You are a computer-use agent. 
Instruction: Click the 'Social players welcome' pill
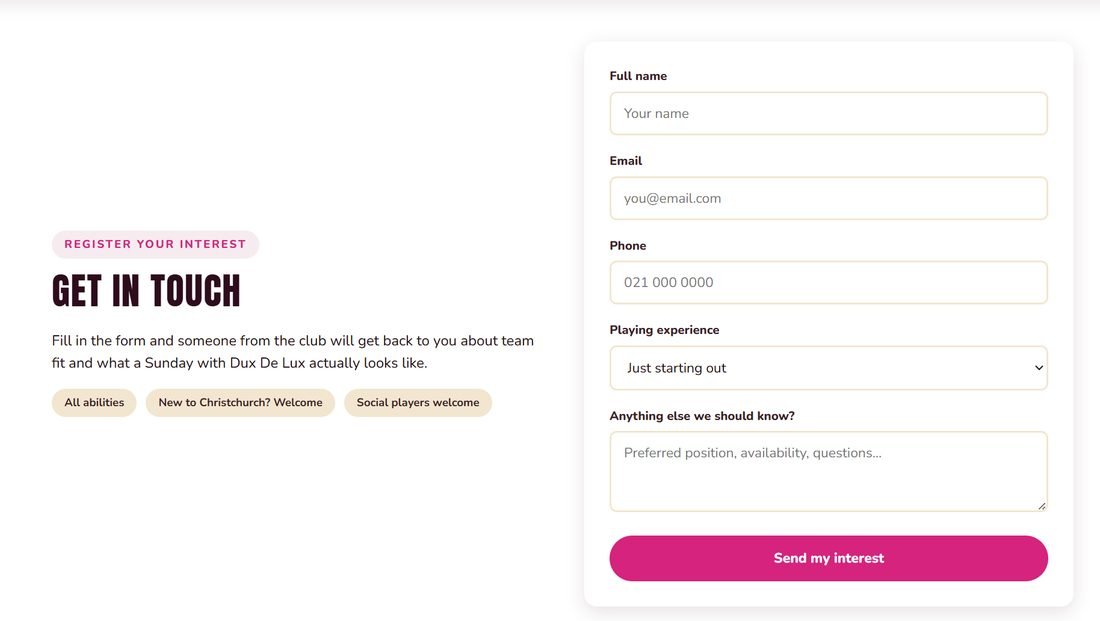(417, 403)
